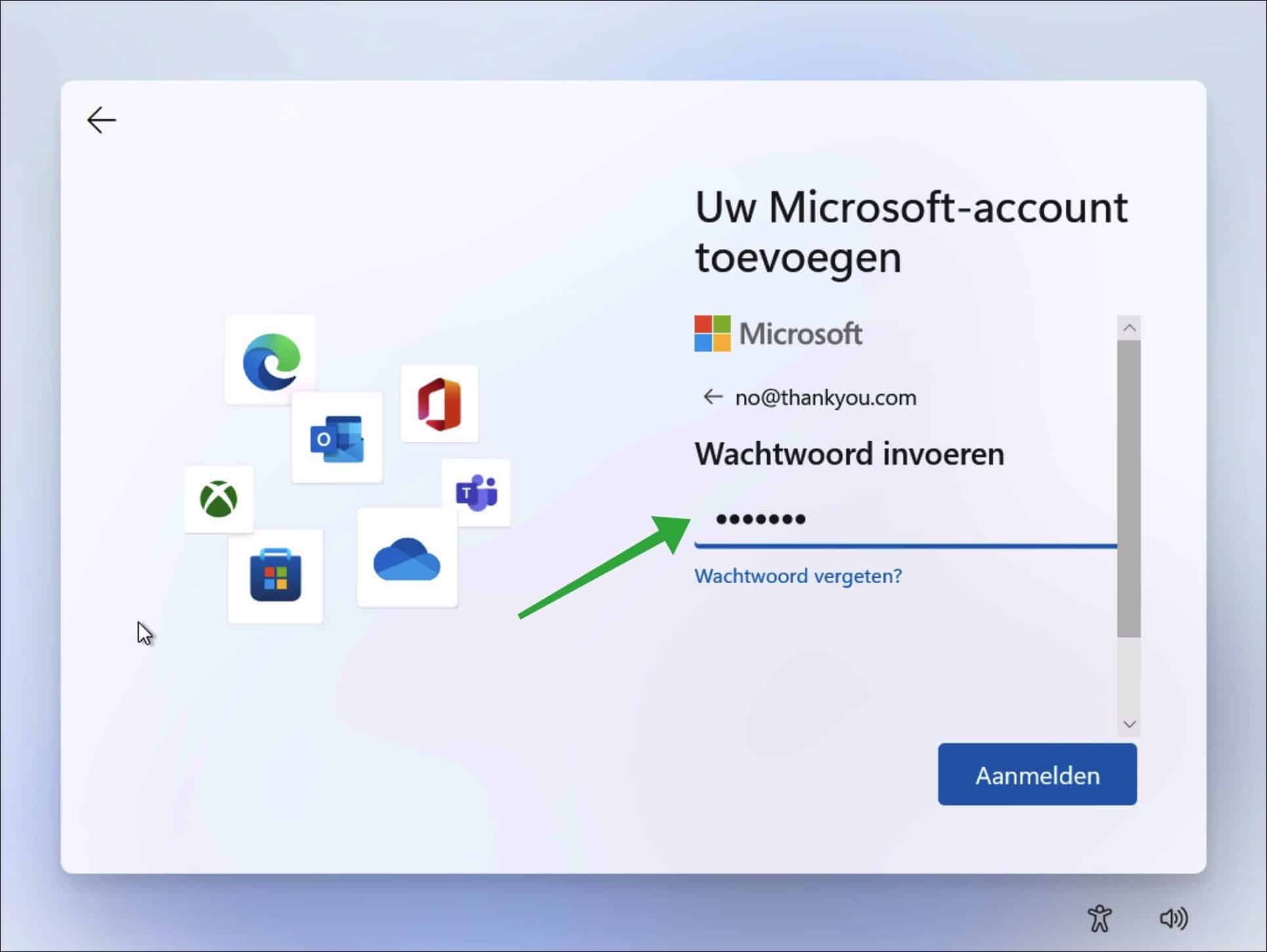1267x952 pixels.
Task: Click the Xbox icon tile
Action: pos(219,499)
